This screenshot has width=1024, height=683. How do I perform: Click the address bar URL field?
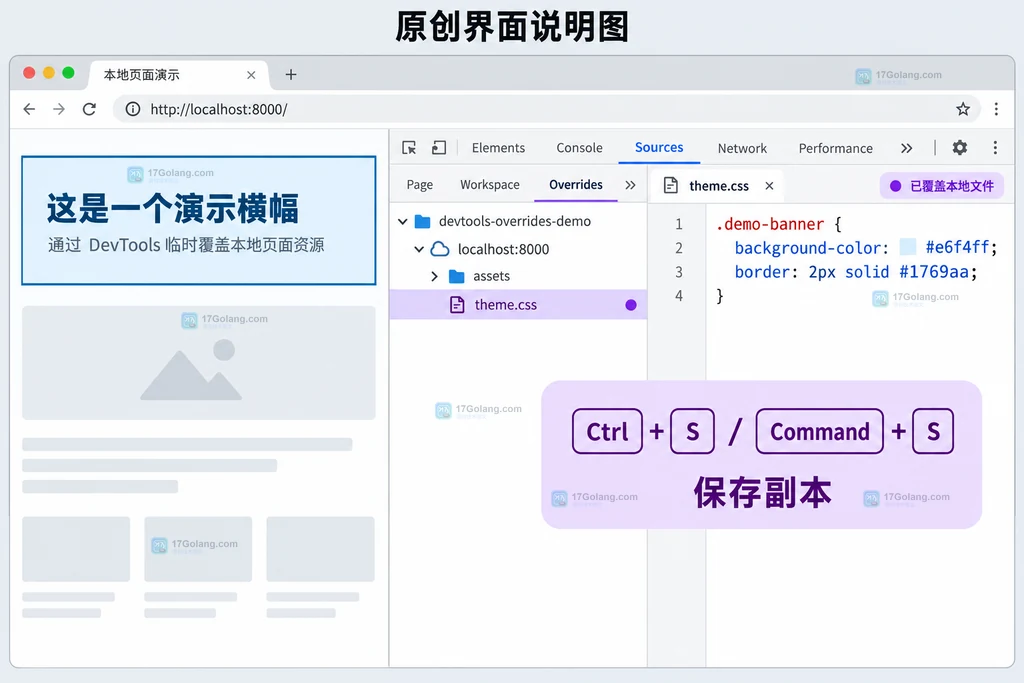(x=547, y=109)
